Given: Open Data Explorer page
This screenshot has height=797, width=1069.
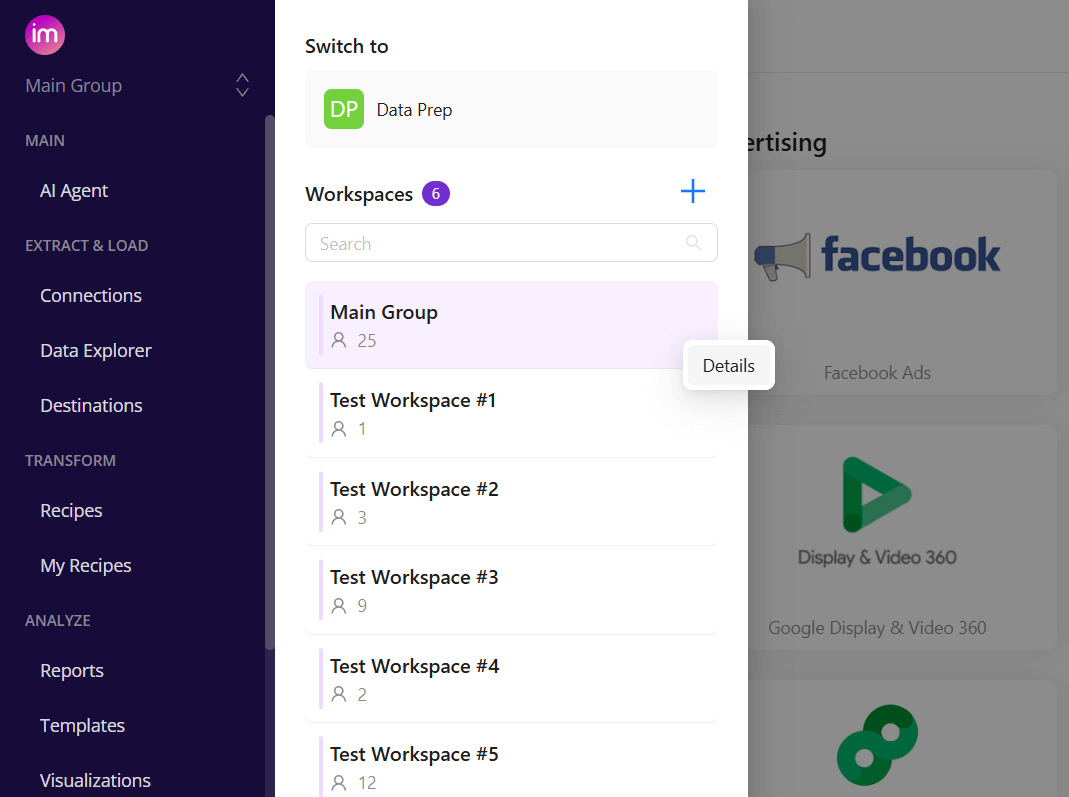Looking at the screenshot, I should (x=96, y=351).
